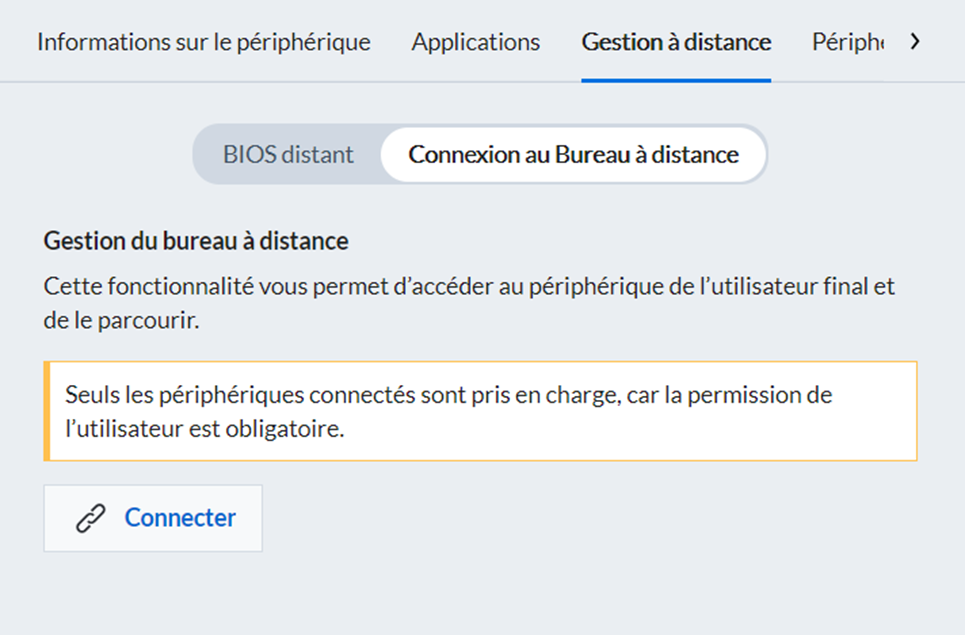
Task: Click the chain link icon beside Connecter
Action: pyautogui.click(x=91, y=518)
